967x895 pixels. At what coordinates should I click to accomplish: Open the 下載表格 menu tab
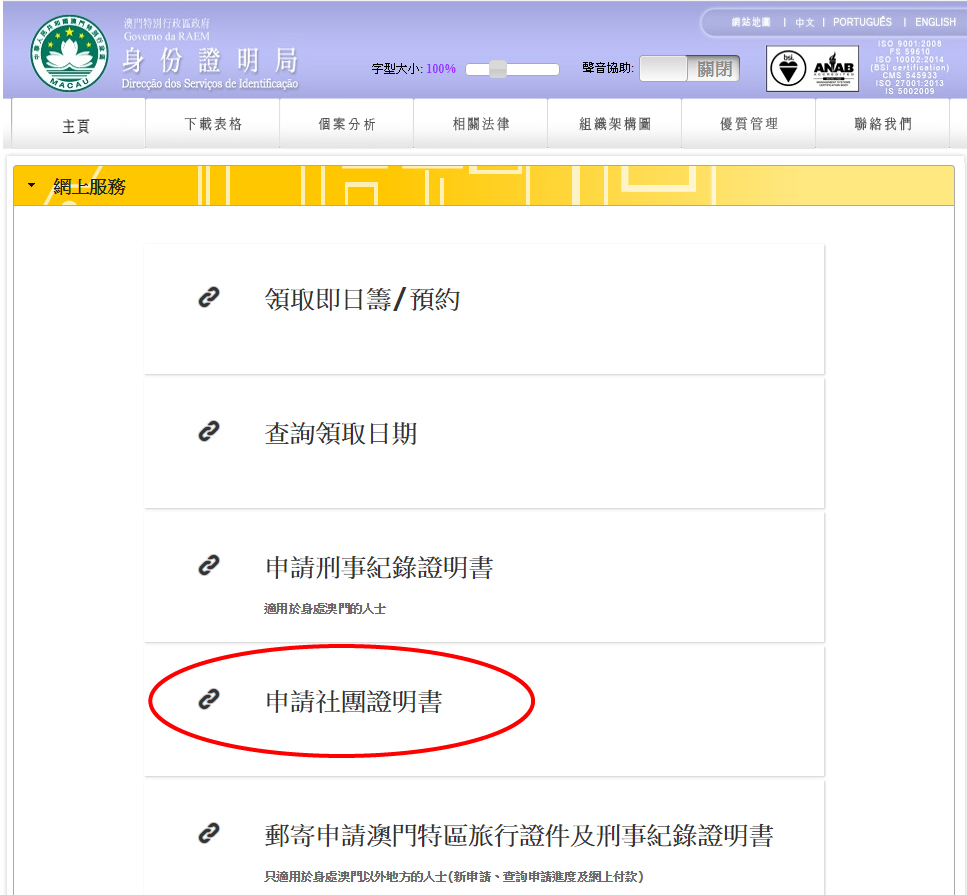coord(213,124)
